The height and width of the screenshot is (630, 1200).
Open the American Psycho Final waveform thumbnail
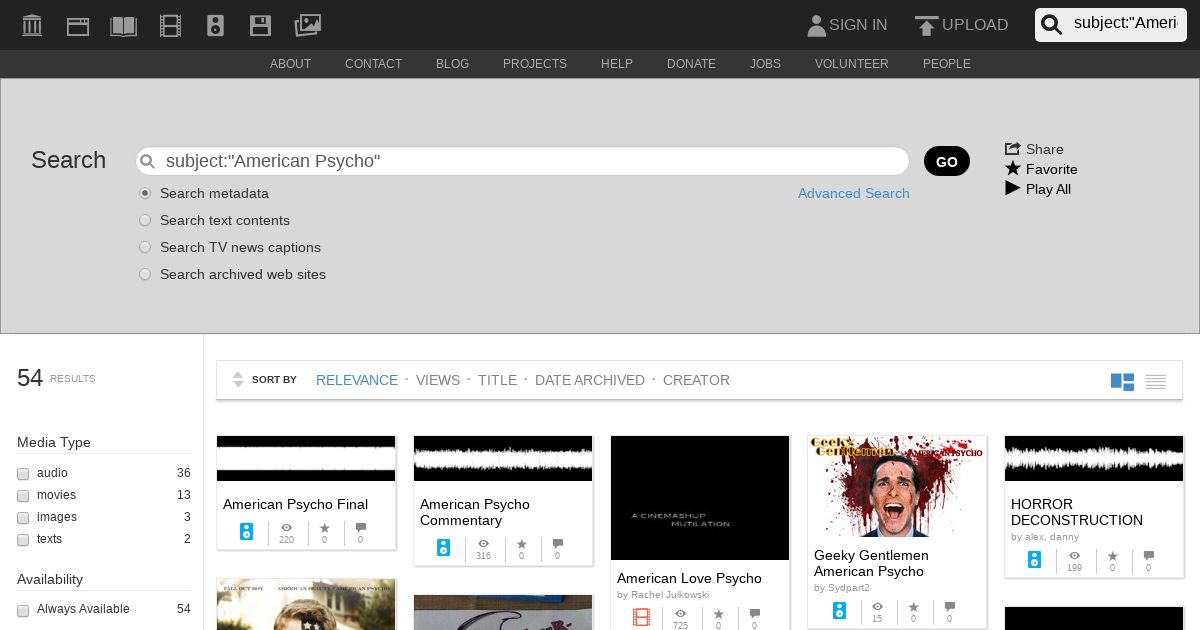point(306,459)
